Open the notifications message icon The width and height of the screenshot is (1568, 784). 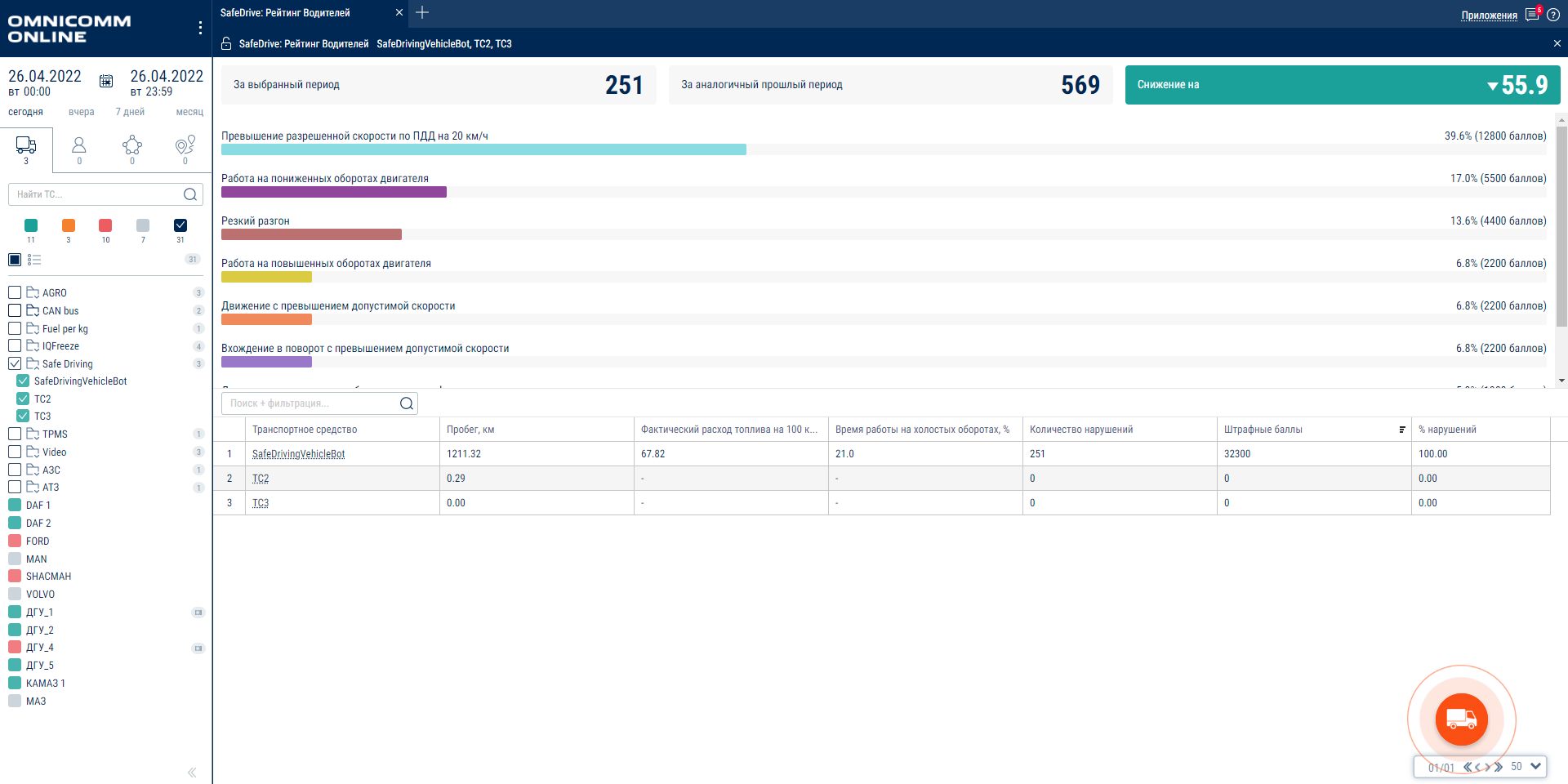pyautogui.click(x=1532, y=15)
